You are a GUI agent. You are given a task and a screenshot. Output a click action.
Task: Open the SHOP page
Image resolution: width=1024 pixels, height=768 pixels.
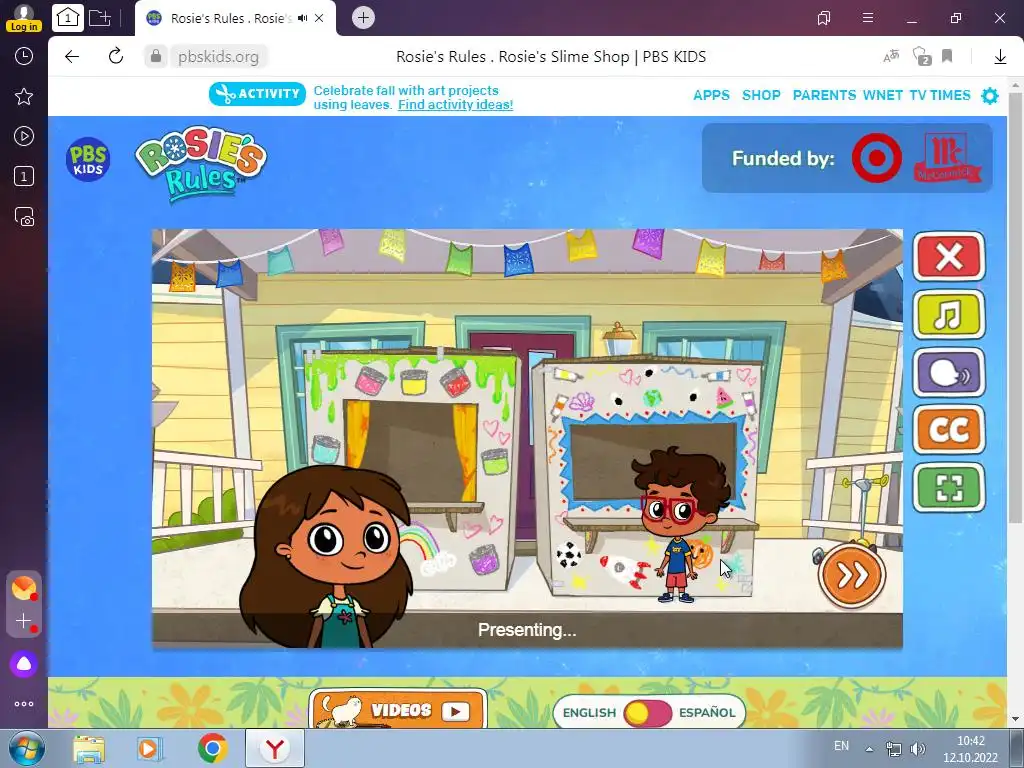tap(761, 95)
